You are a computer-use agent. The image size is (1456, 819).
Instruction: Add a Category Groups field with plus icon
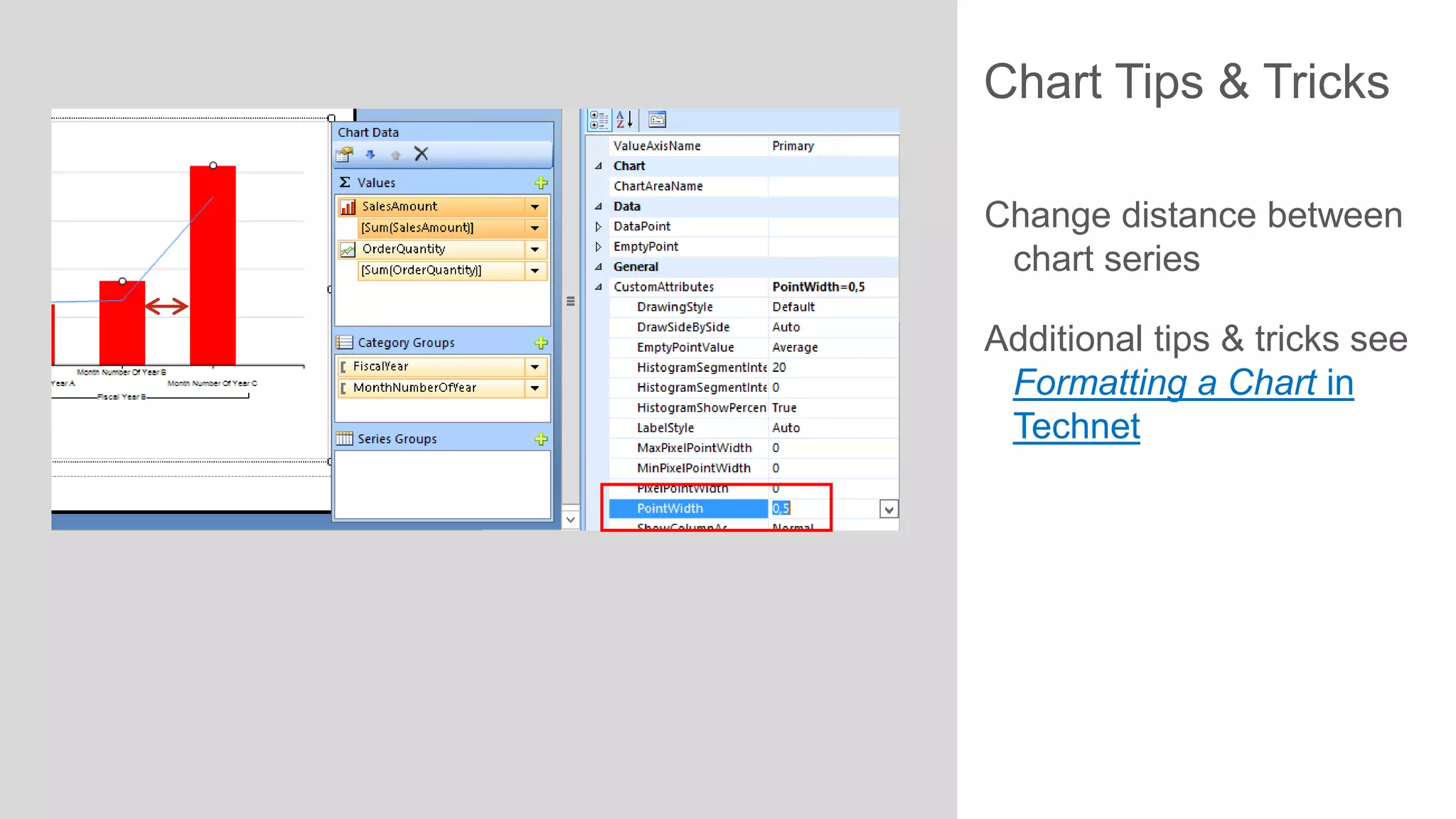(x=541, y=343)
